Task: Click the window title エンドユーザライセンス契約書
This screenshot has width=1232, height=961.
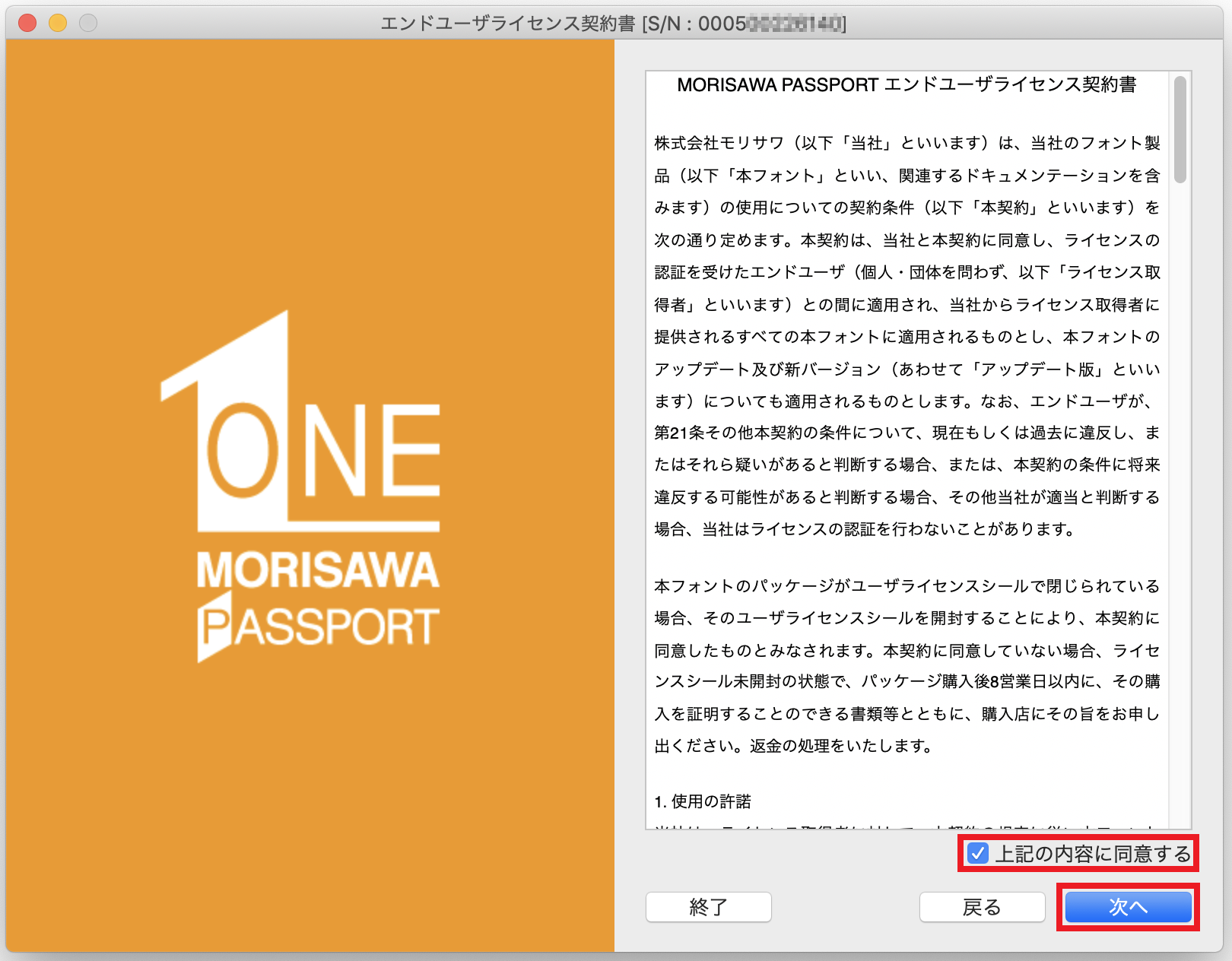Action: click(x=507, y=24)
